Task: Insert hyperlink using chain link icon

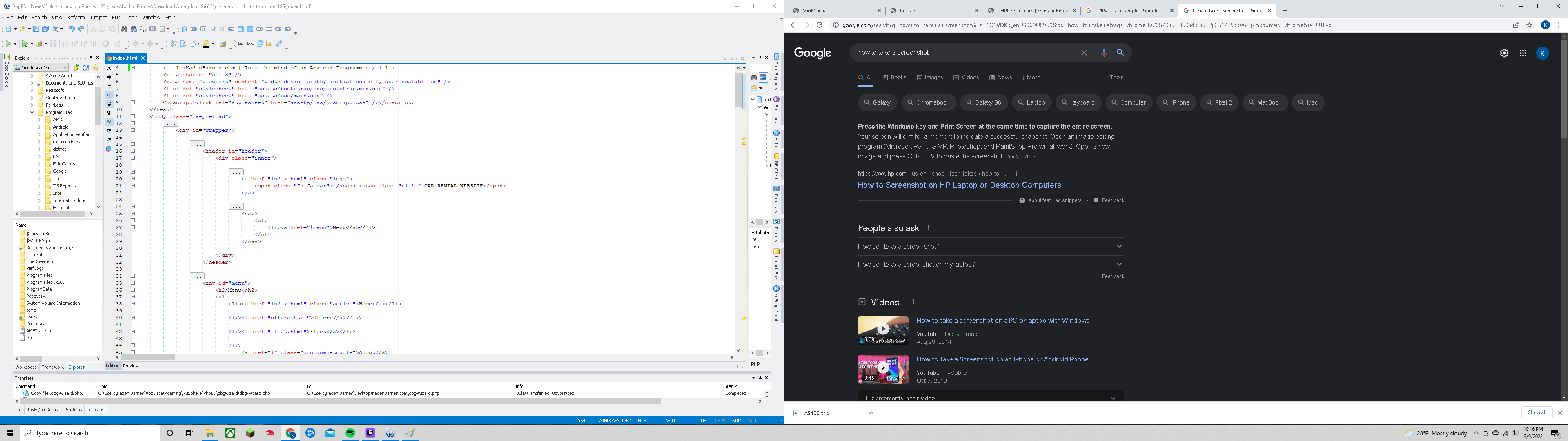Action: pyautogui.click(x=279, y=44)
